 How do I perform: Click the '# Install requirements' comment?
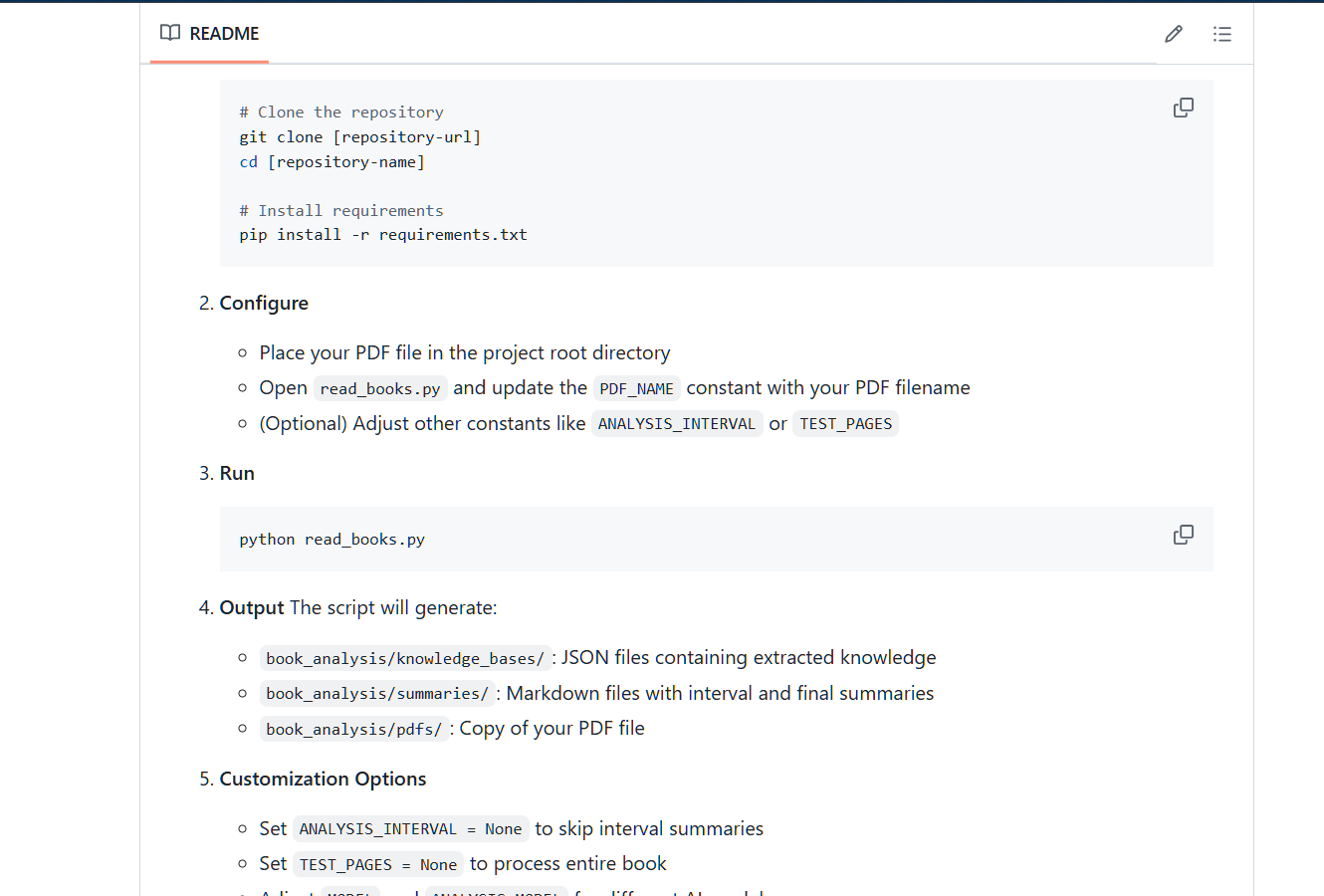pos(341,211)
